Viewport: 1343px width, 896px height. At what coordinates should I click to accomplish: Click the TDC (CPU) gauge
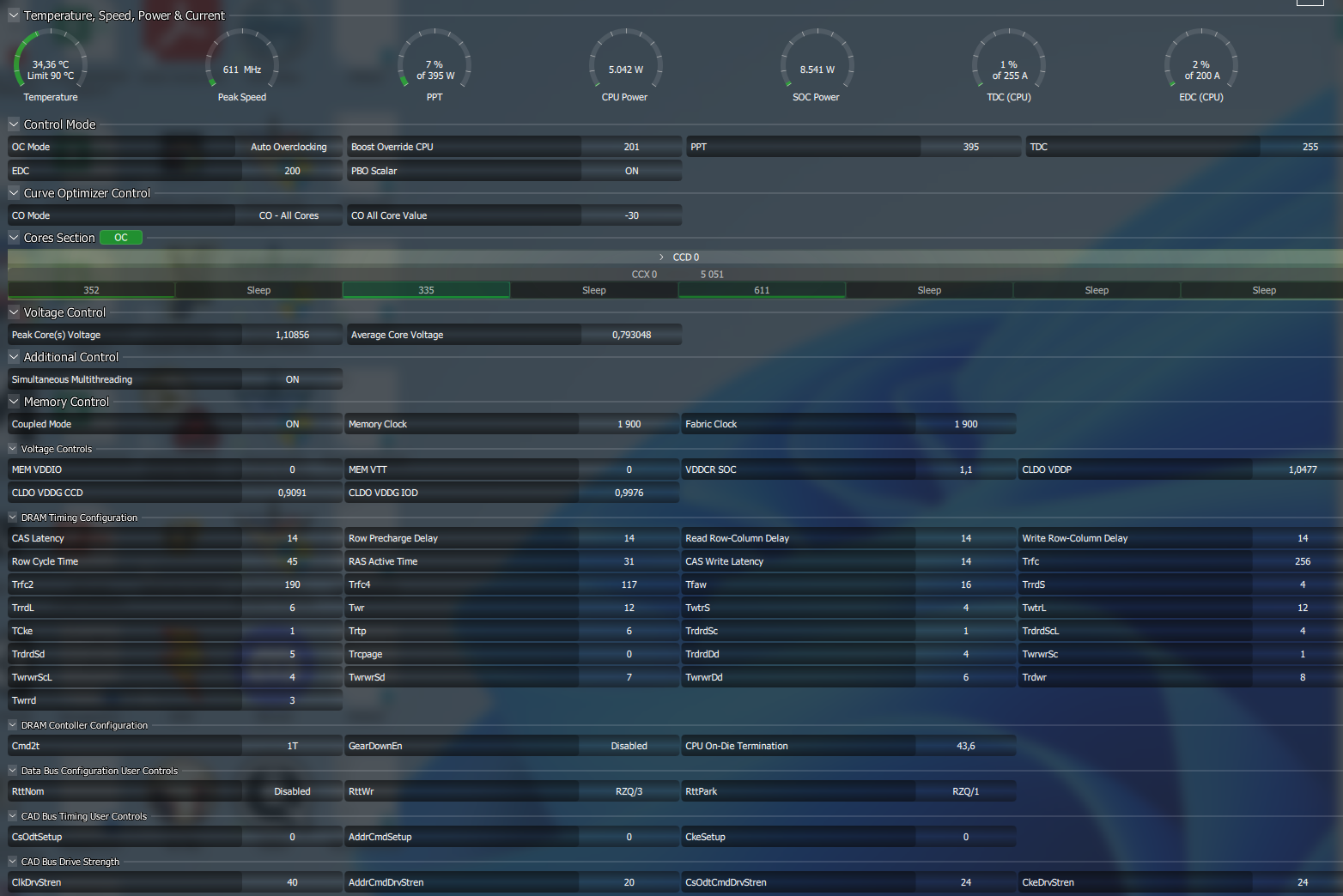click(x=1009, y=60)
